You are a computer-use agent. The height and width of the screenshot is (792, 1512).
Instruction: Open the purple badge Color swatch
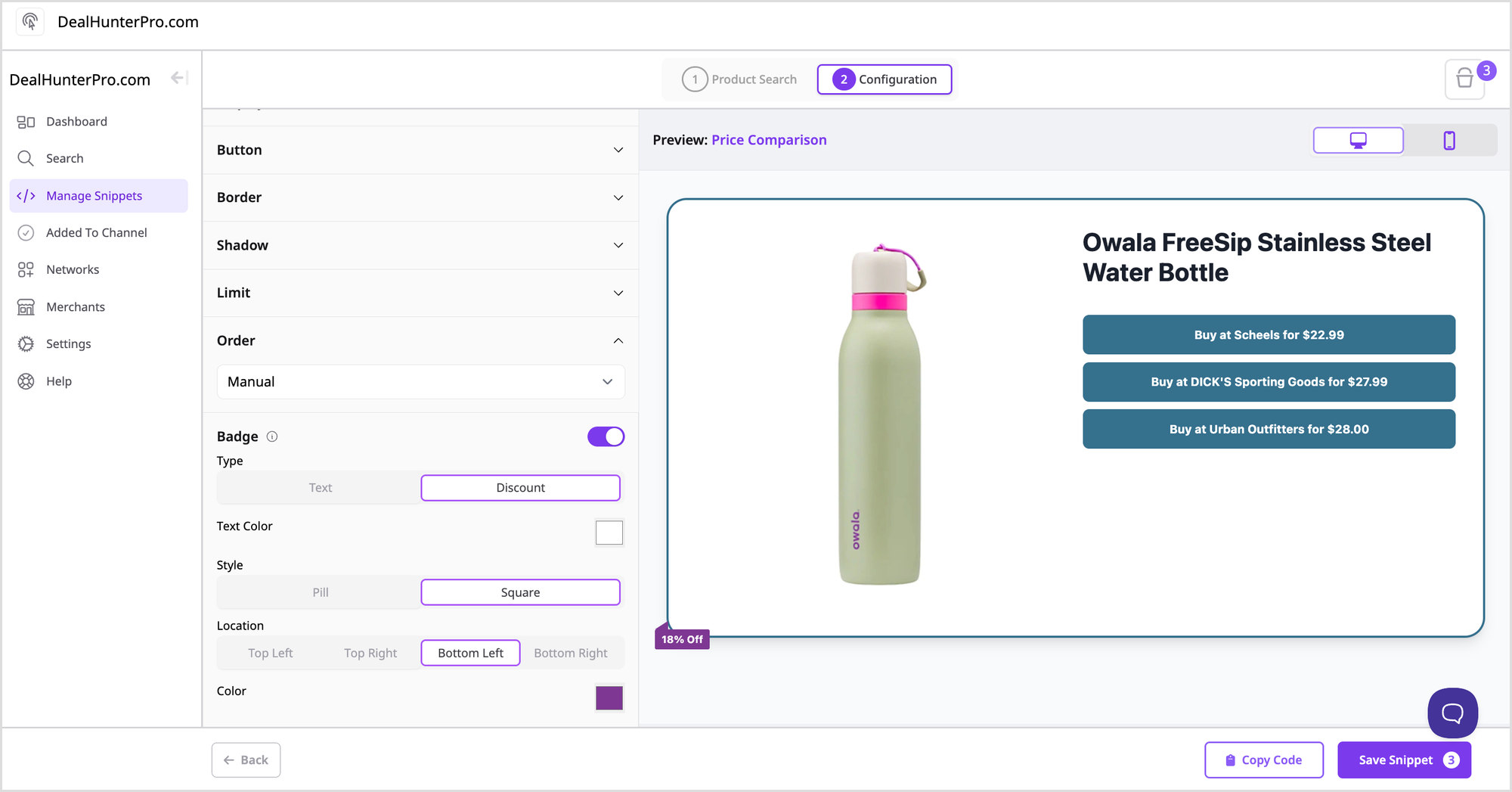pos(609,697)
